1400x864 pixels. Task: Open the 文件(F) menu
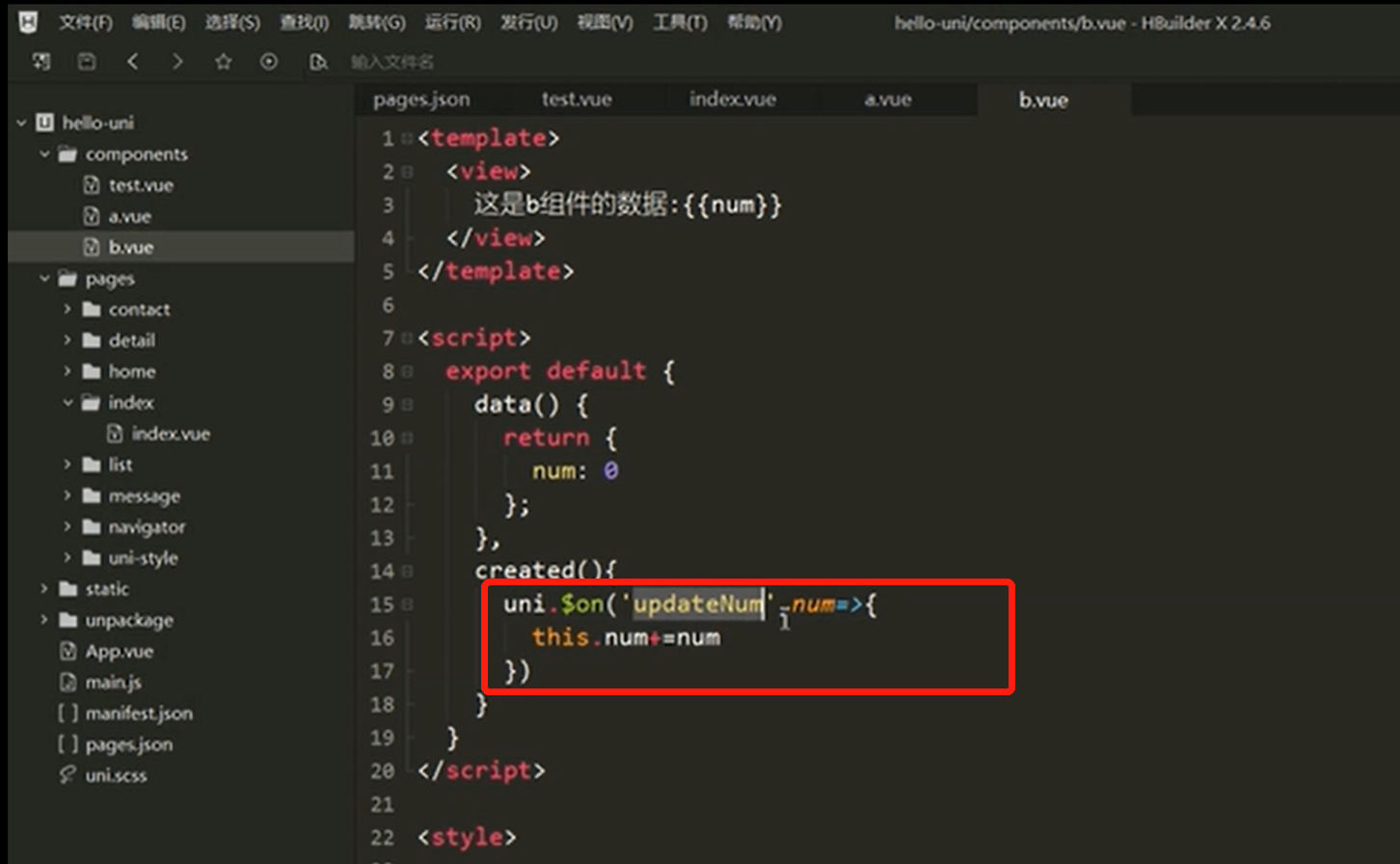[x=85, y=21]
